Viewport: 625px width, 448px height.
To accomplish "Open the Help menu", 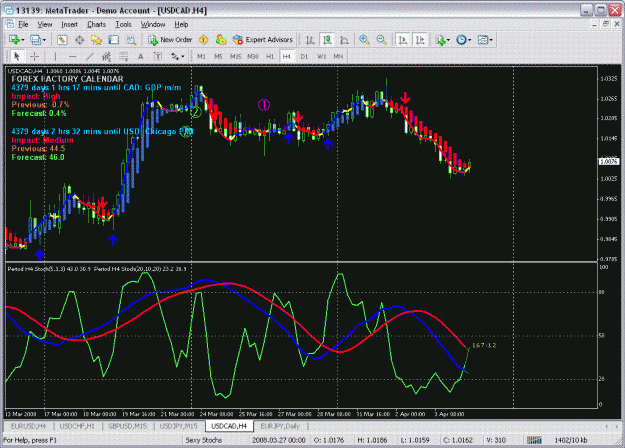I will pyautogui.click(x=181, y=24).
